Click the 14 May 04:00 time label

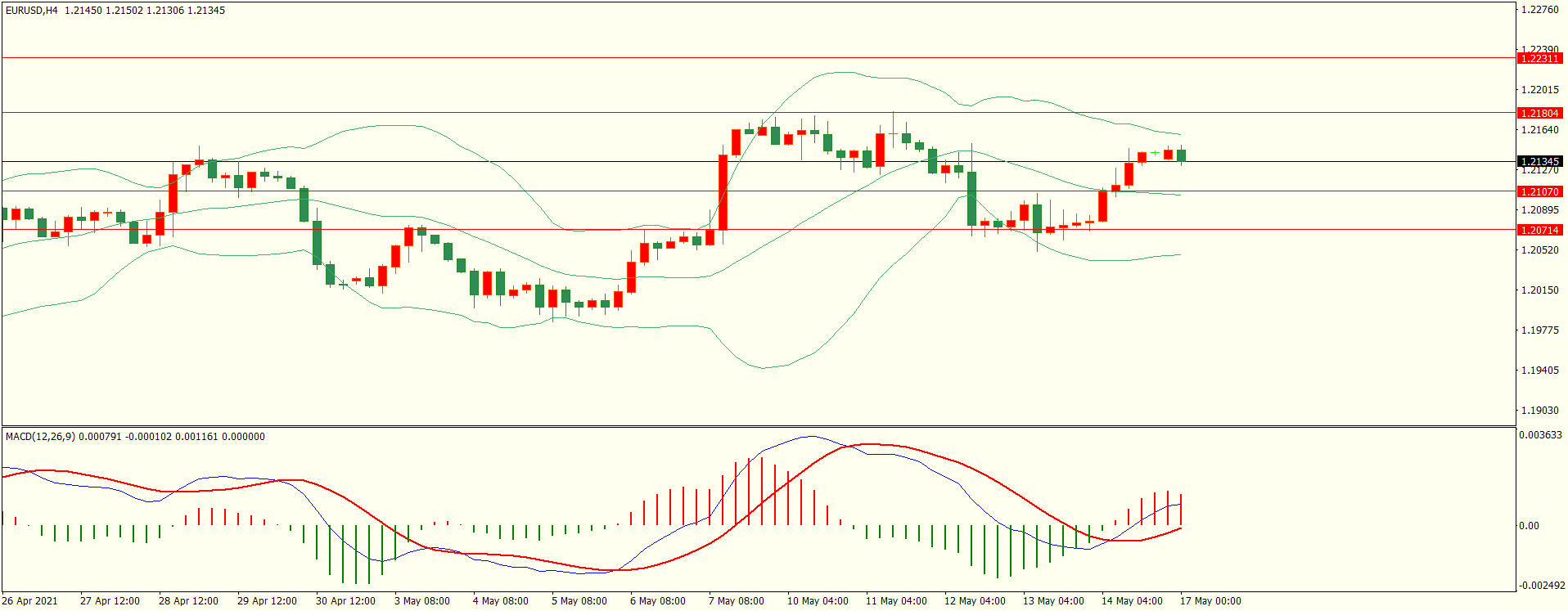pyautogui.click(x=1132, y=601)
